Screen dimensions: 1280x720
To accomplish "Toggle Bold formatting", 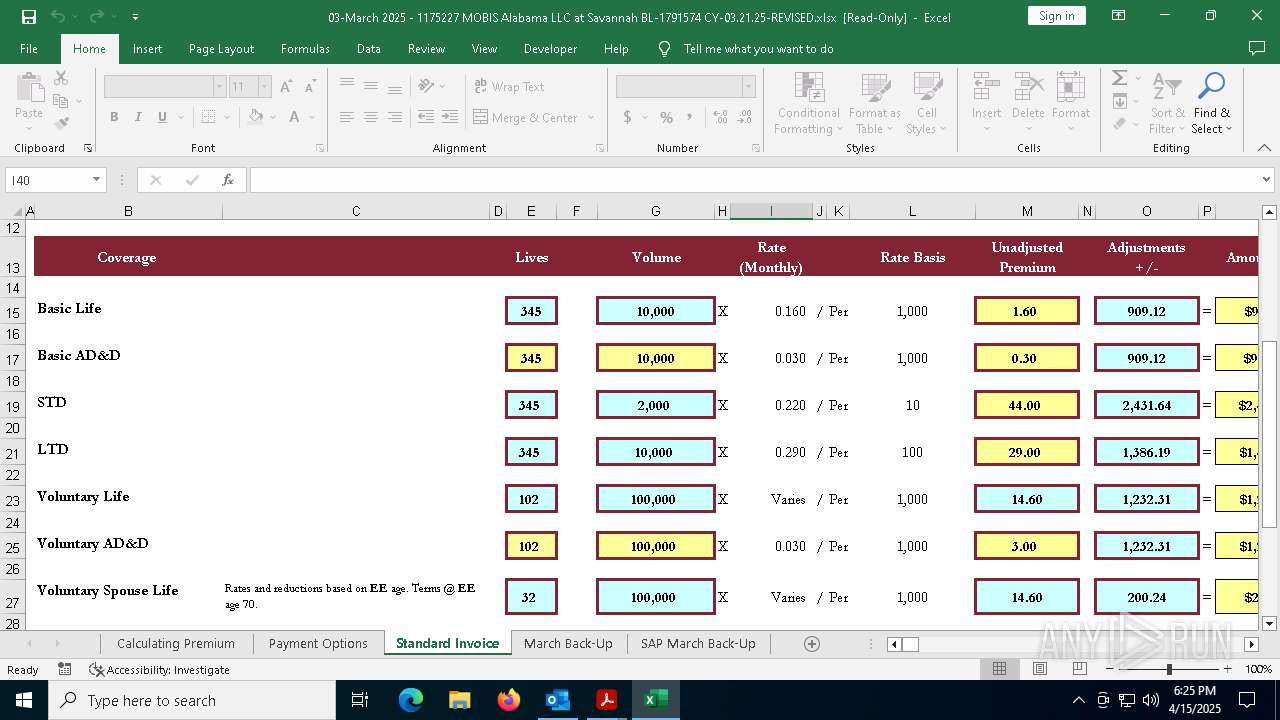I will (114, 117).
